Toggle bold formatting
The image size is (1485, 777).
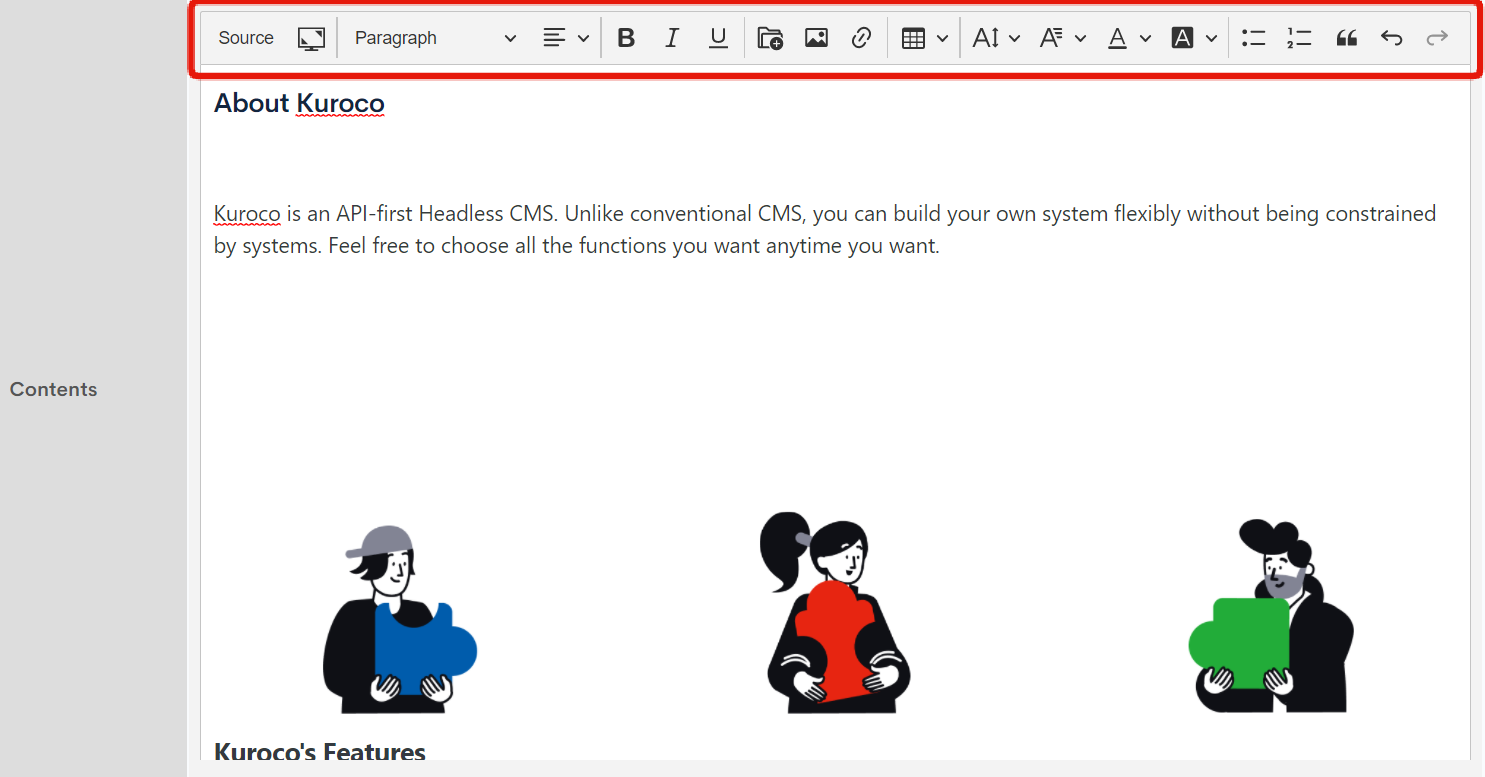tap(626, 38)
